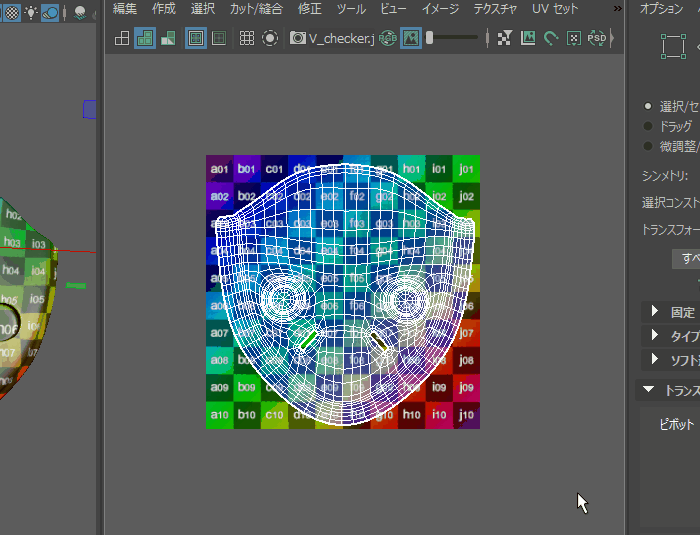Viewport: 700px width, 535px height.
Task: Select the 微調整 radio button
Action: [648, 146]
